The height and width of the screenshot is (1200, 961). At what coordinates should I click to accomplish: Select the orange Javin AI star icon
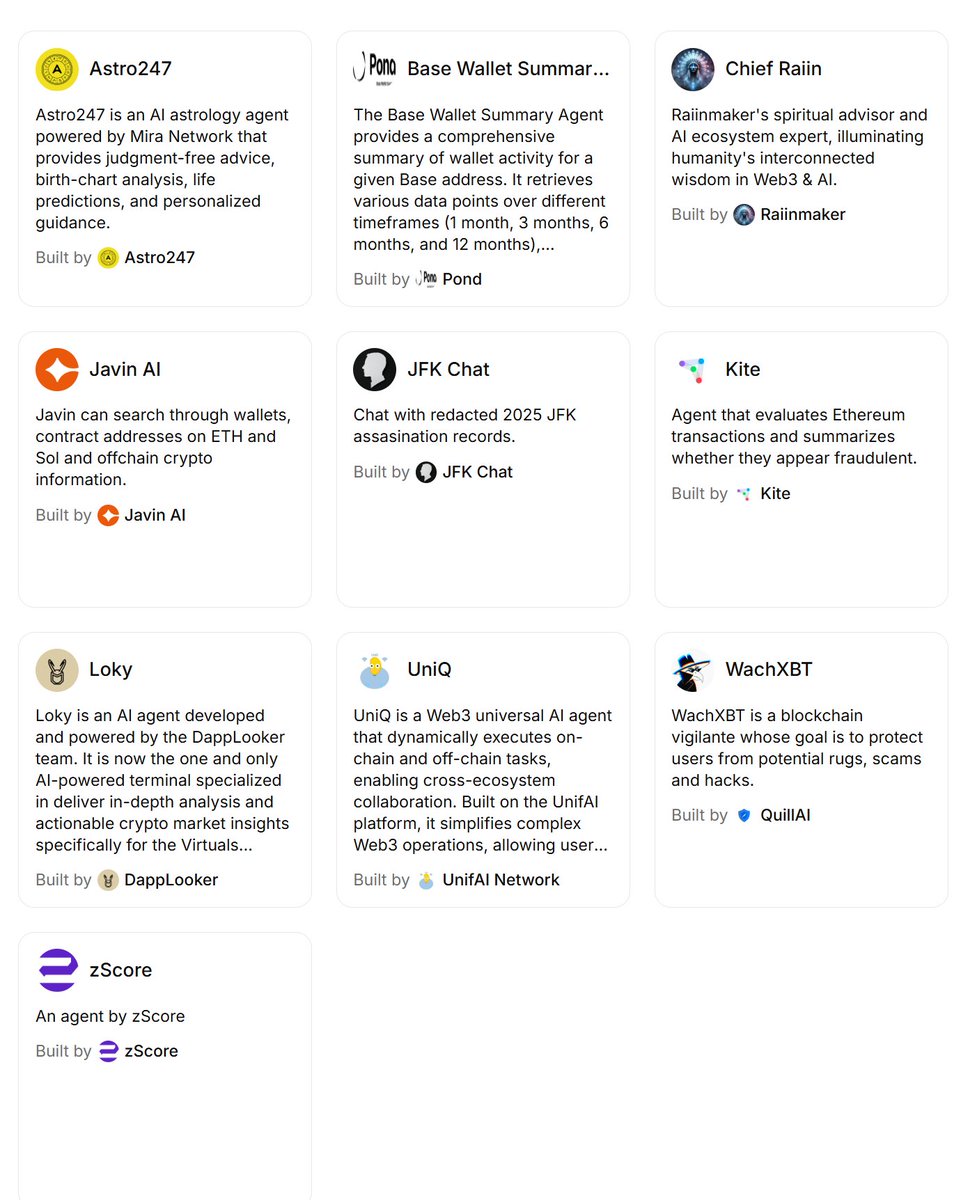pyautogui.click(x=57, y=369)
